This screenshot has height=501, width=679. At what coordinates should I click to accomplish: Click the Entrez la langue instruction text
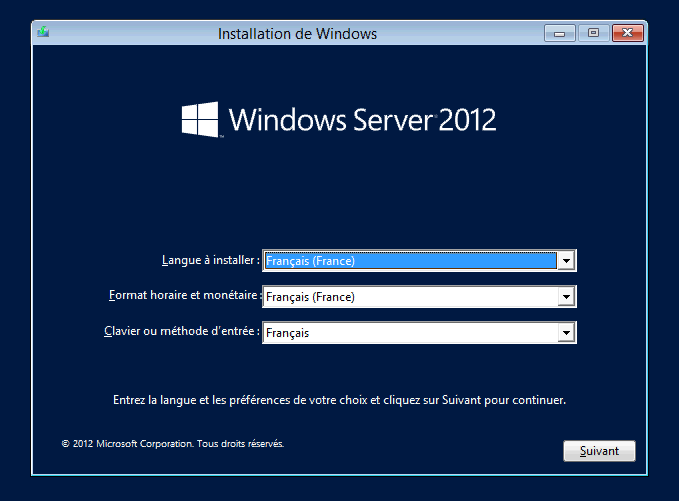pyautogui.click(x=340, y=400)
